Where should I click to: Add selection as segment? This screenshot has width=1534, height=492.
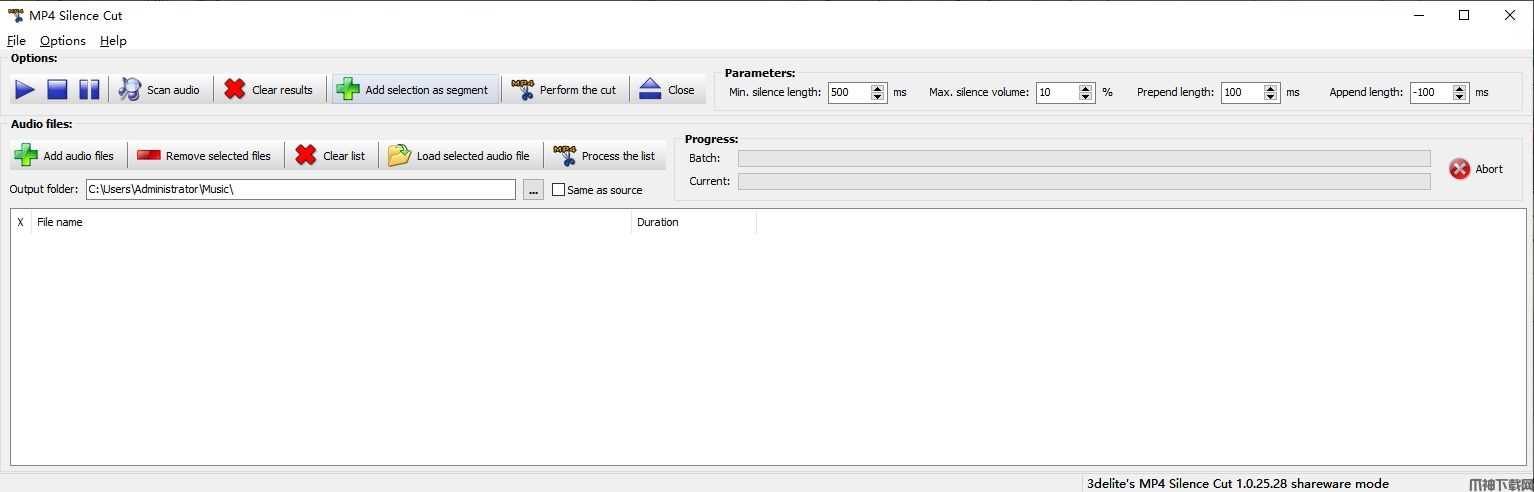click(414, 90)
